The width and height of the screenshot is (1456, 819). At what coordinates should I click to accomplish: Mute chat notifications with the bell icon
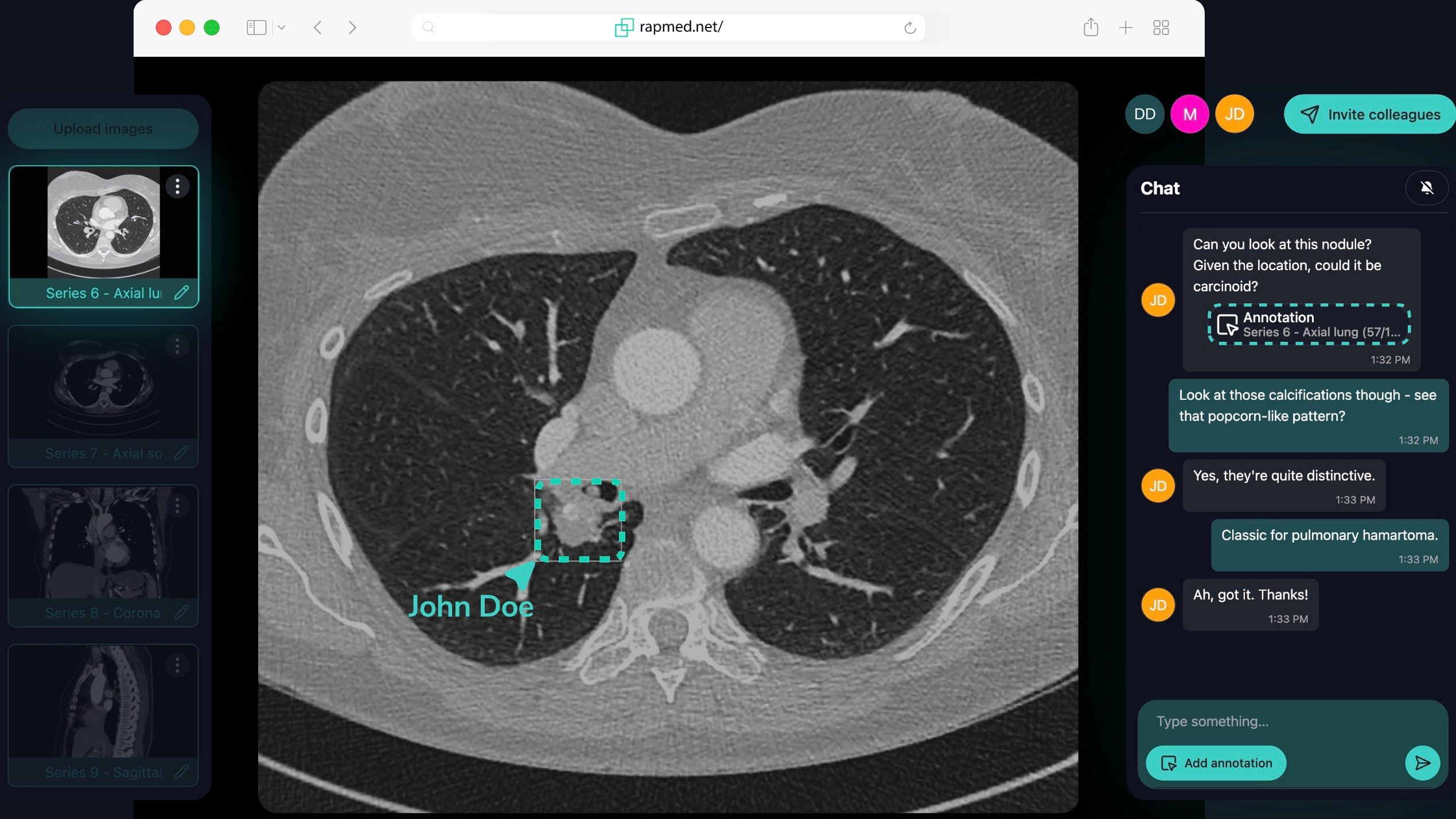tap(1427, 188)
